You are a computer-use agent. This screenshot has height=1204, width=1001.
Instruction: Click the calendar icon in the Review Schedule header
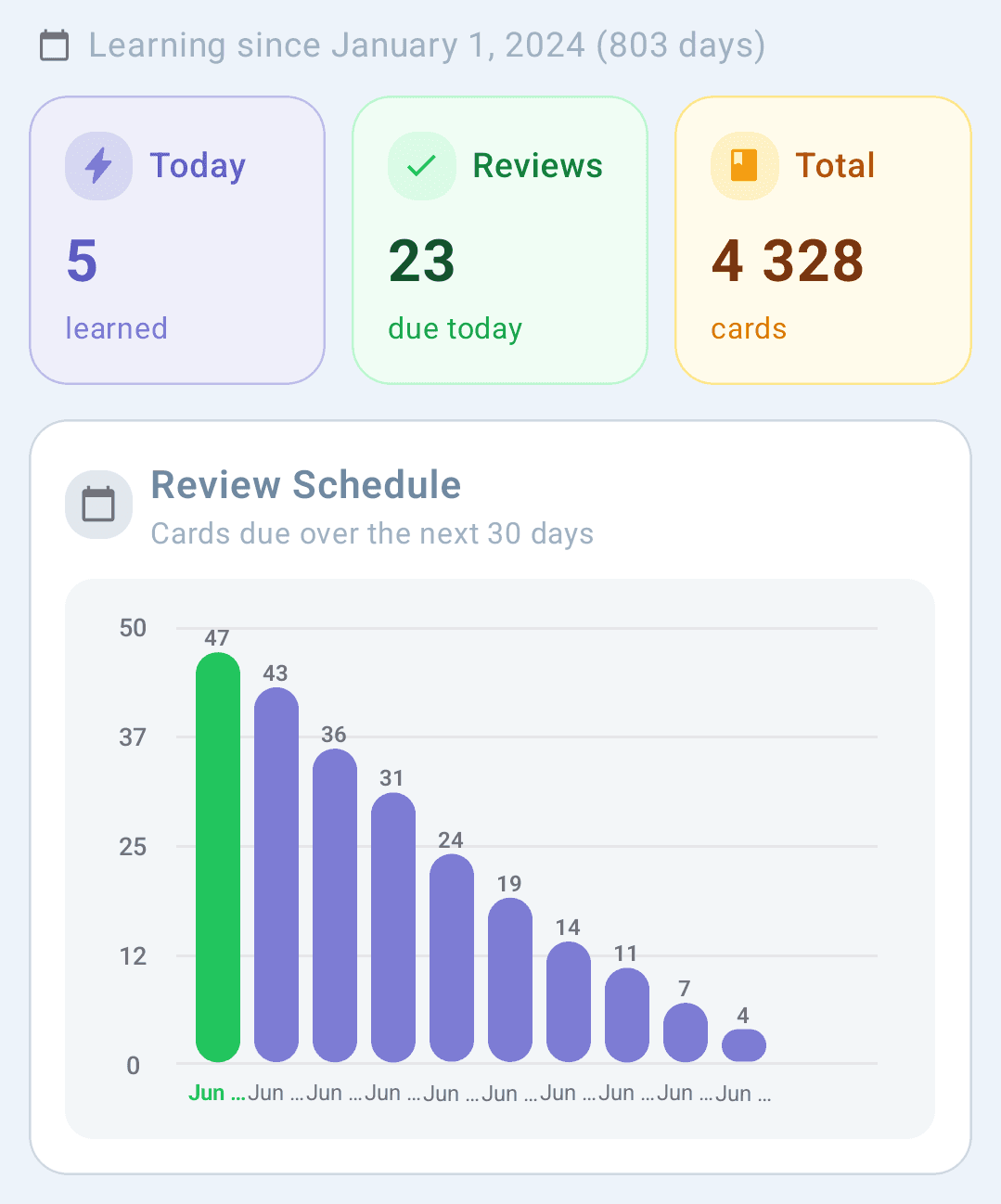[98, 504]
